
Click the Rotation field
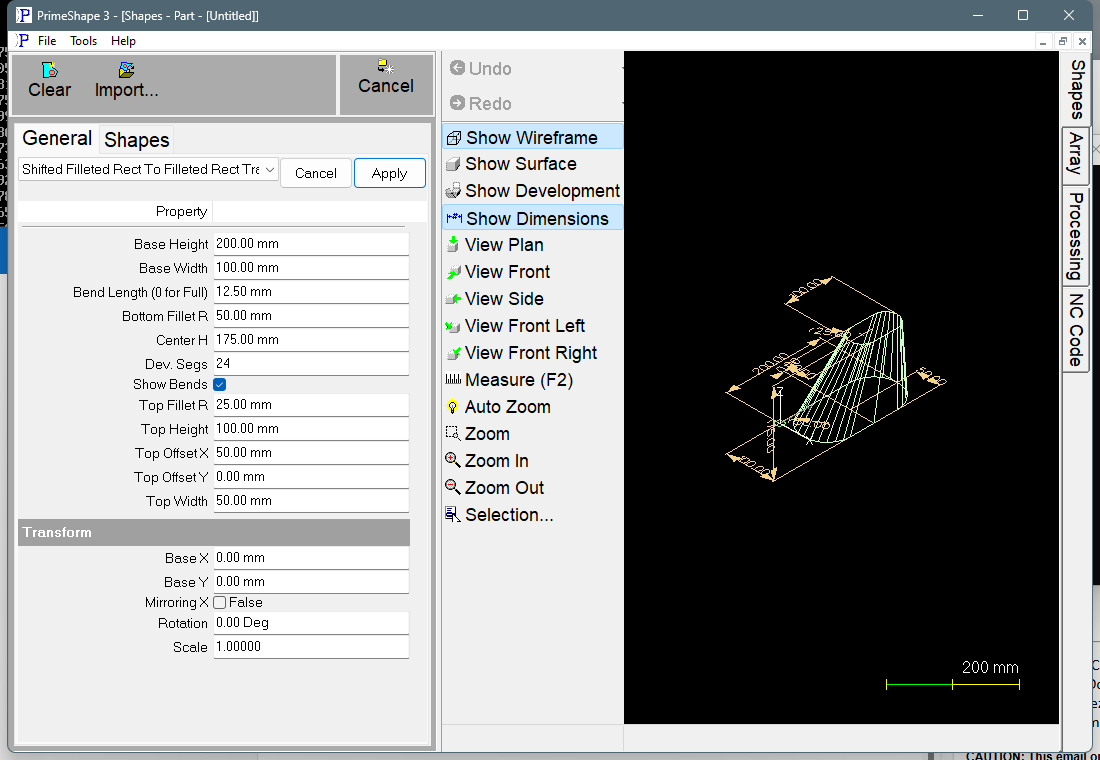coord(311,623)
